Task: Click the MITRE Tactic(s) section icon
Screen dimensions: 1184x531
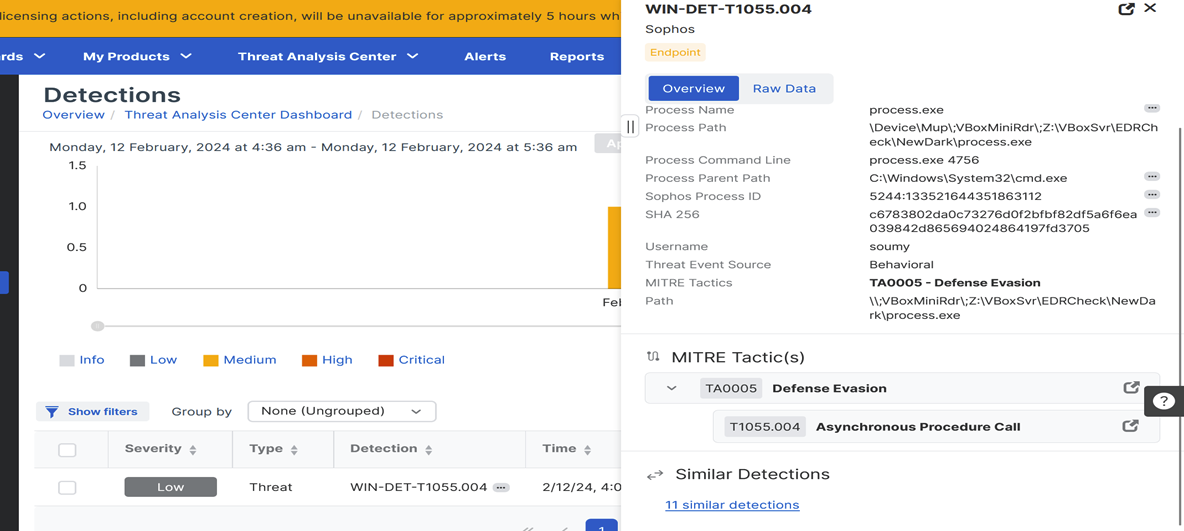Action: tap(654, 357)
